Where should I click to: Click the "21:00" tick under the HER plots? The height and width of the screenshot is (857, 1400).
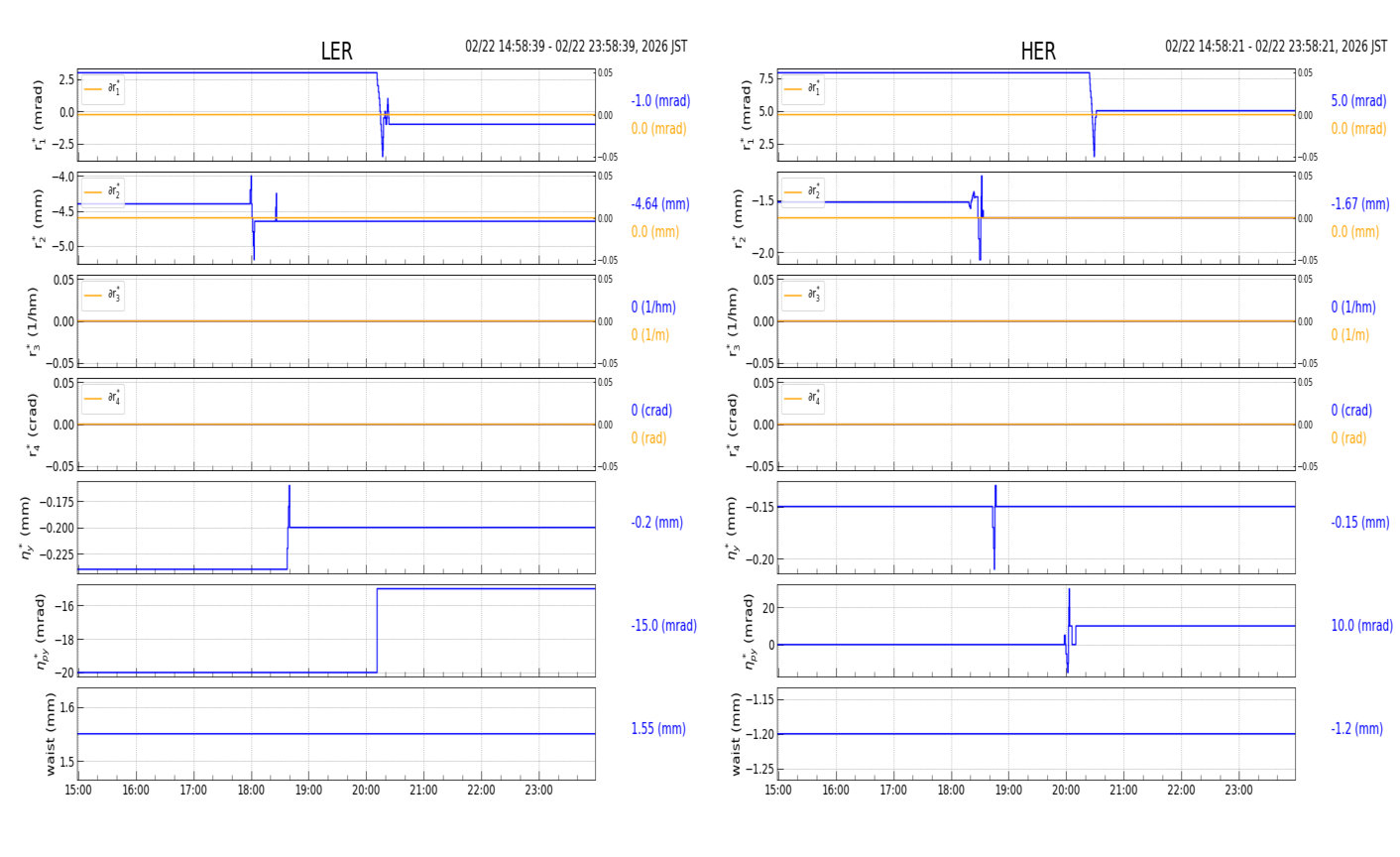tap(1123, 791)
